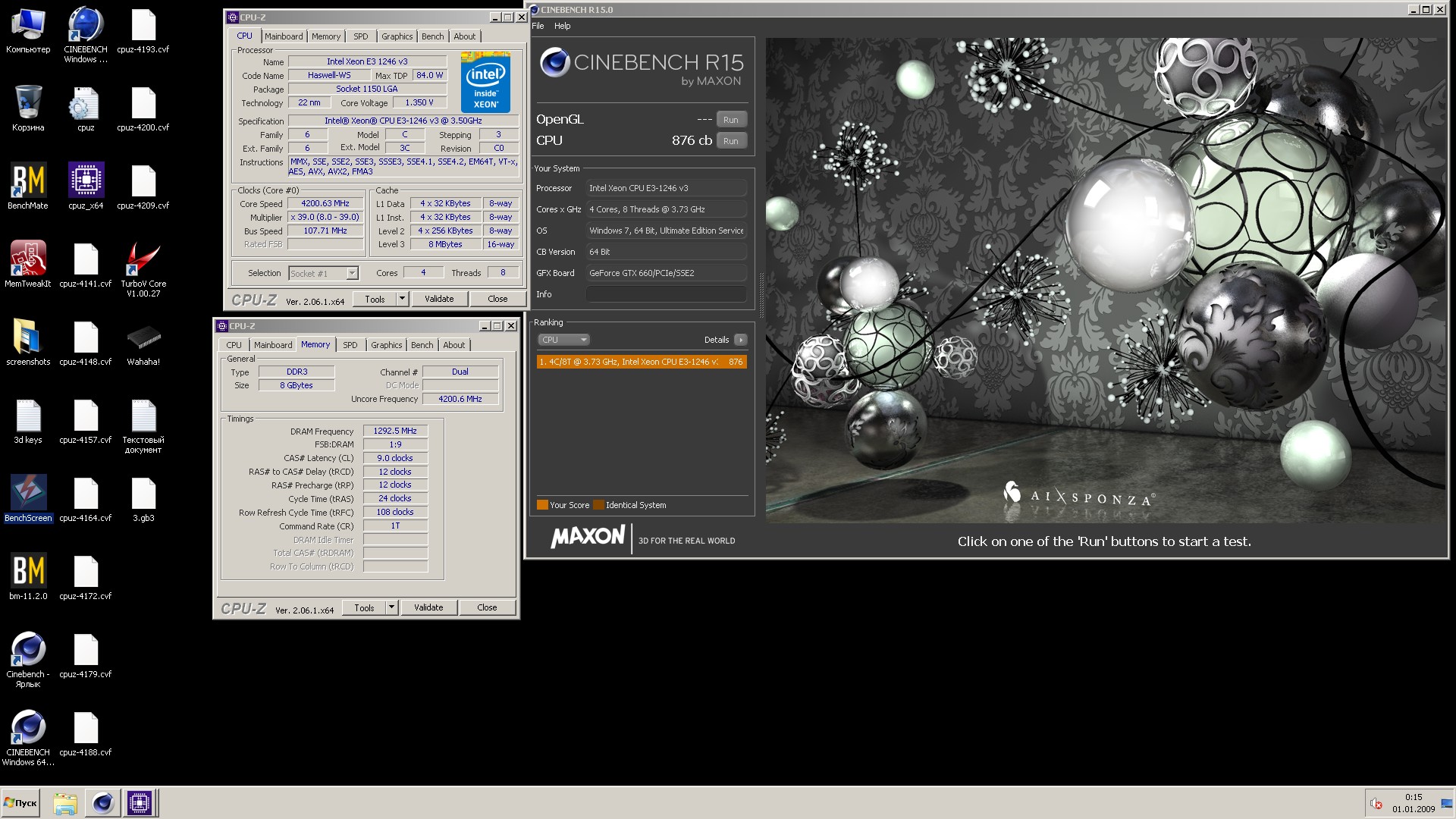Open SPD tab in upper CPU-Z window
1456x819 pixels.
[x=361, y=36]
